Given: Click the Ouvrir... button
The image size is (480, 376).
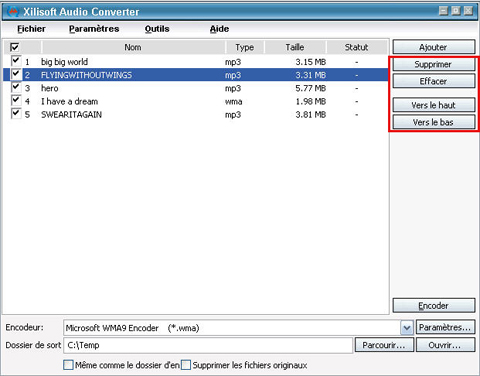Looking at the screenshot, I should [445, 345].
